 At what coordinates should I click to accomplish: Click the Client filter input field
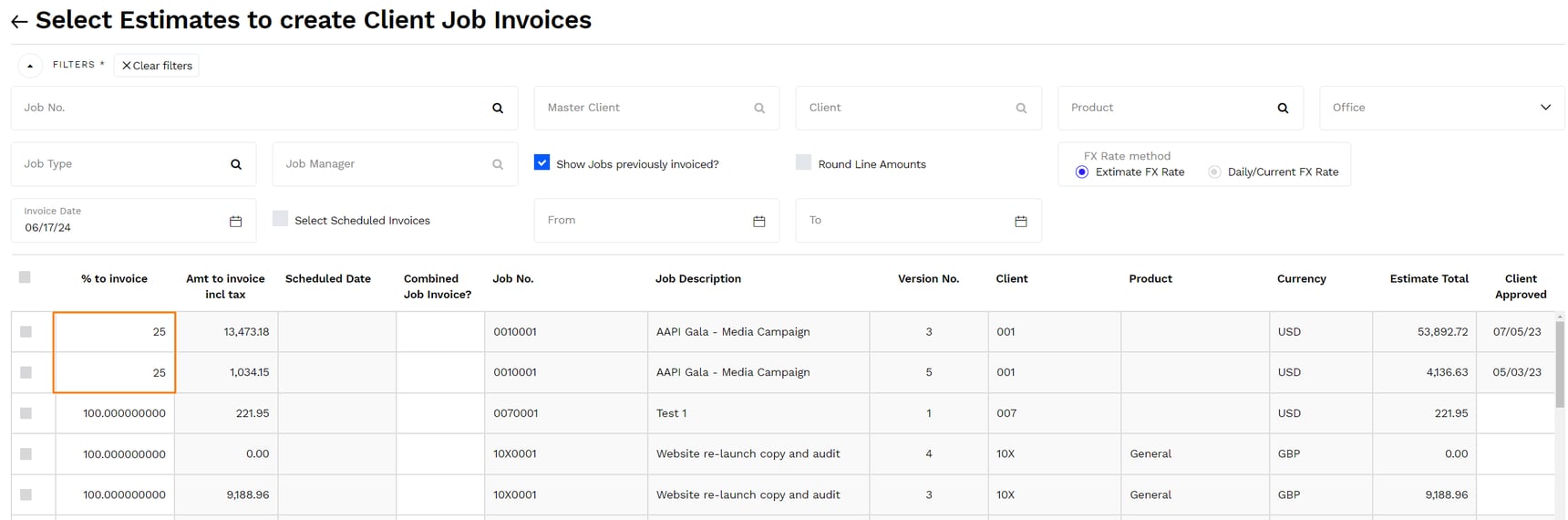918,108
